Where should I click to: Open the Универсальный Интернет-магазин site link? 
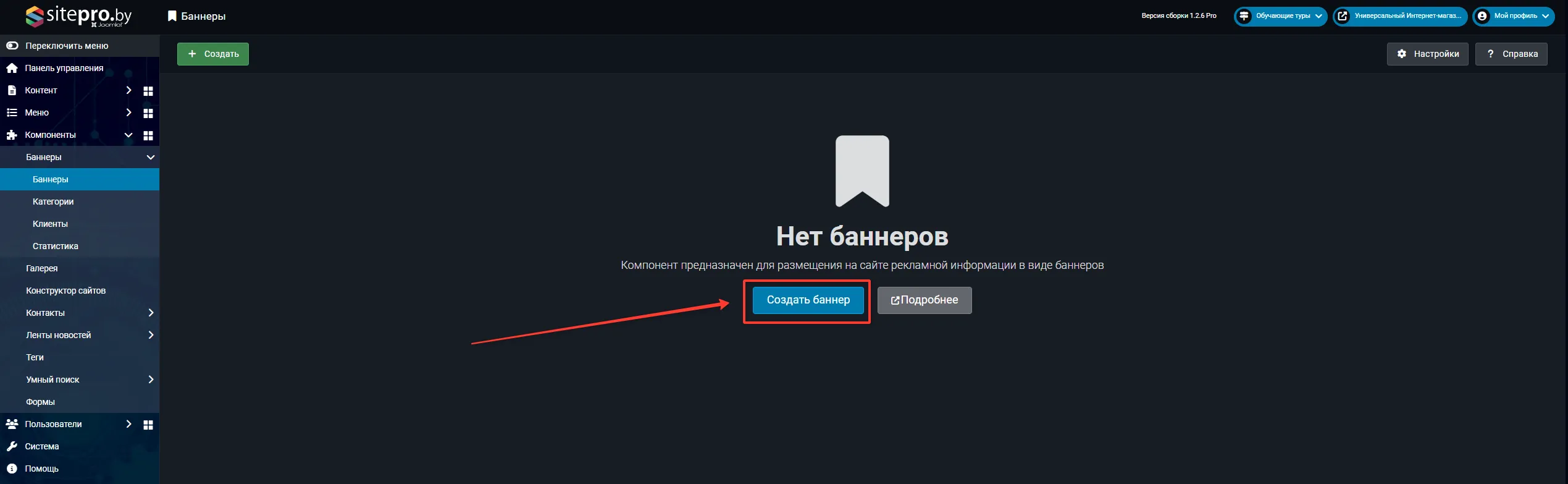point(1400,16)
